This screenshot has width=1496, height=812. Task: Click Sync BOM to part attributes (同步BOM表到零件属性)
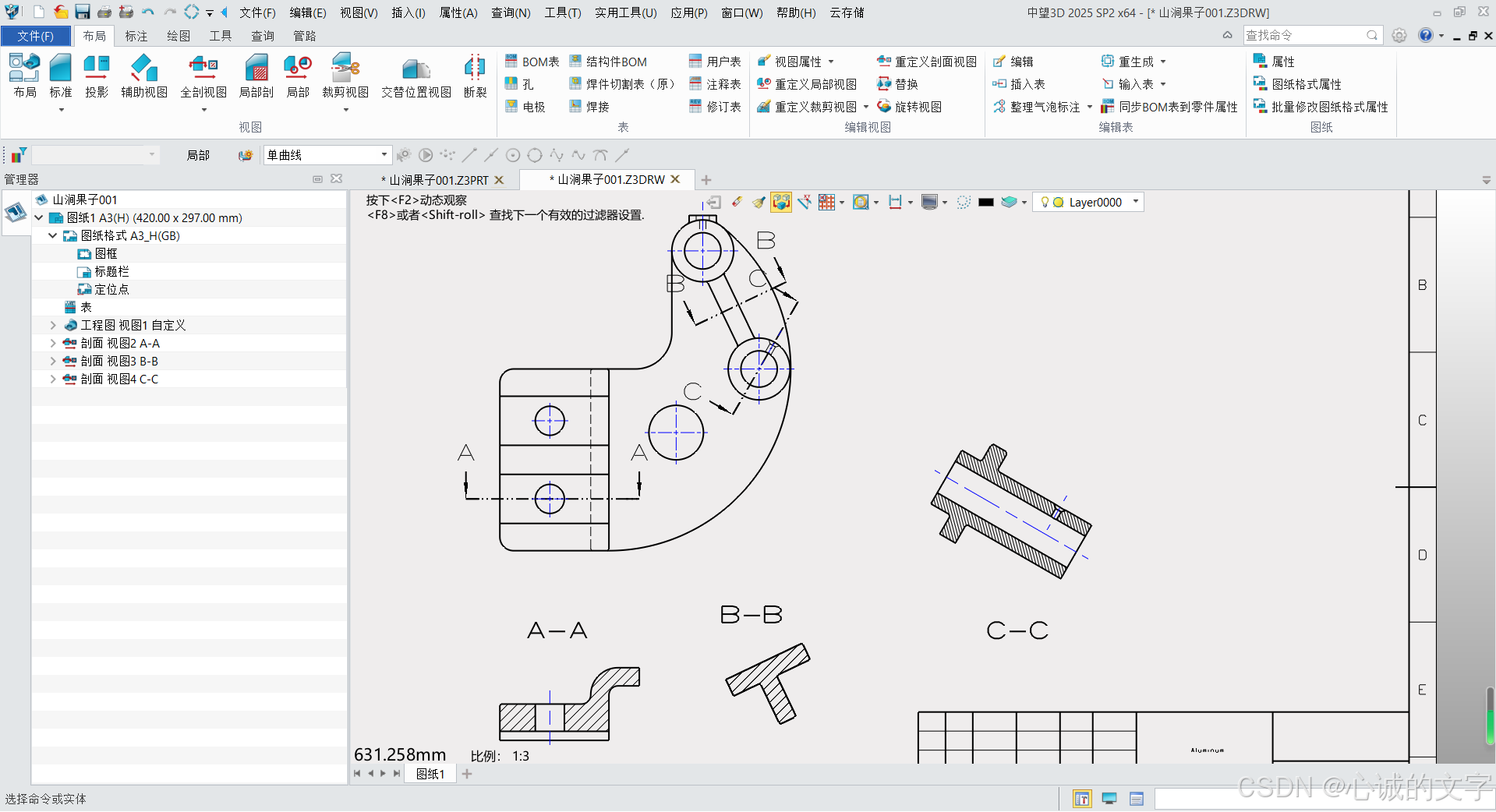(x=1169, y=107)
